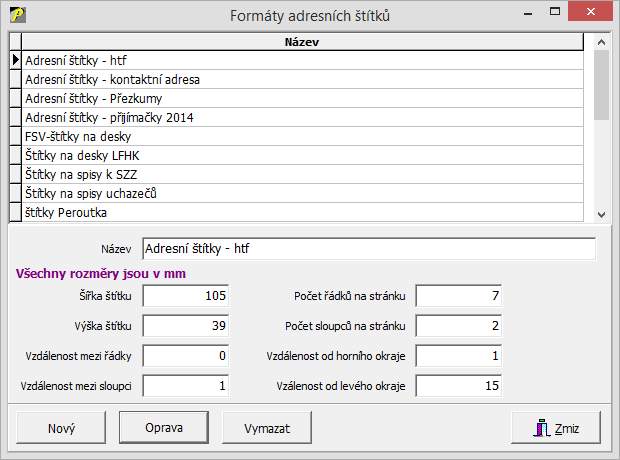Click Vzálenost od levého okraje field
The width and height of the screenshot is (620, 460).
tap(459, 386)
